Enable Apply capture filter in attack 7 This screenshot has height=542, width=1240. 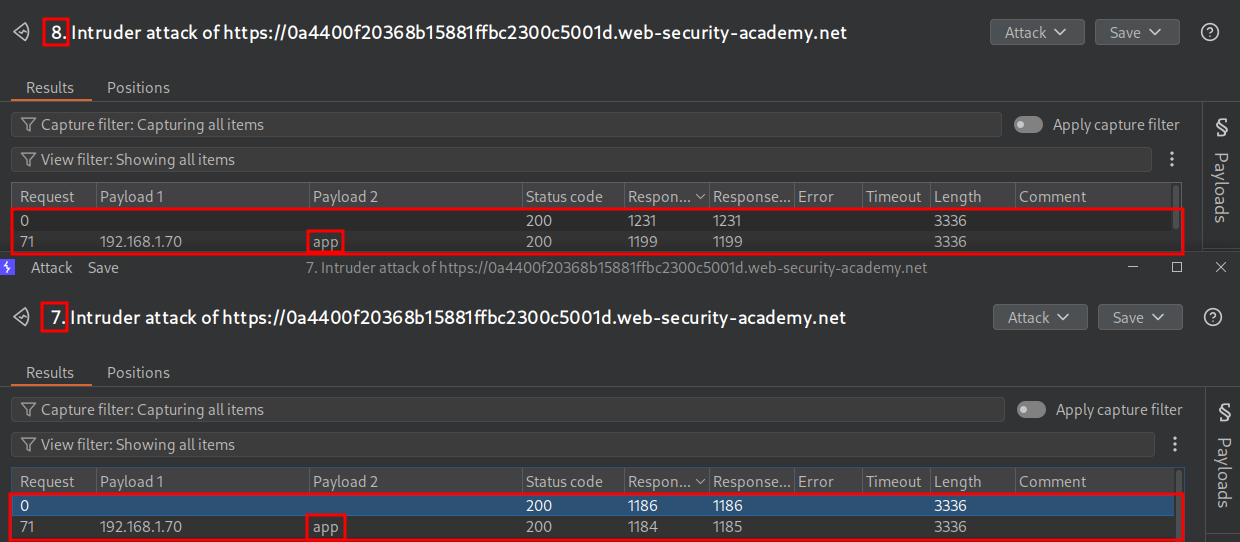pos(1031,410)
